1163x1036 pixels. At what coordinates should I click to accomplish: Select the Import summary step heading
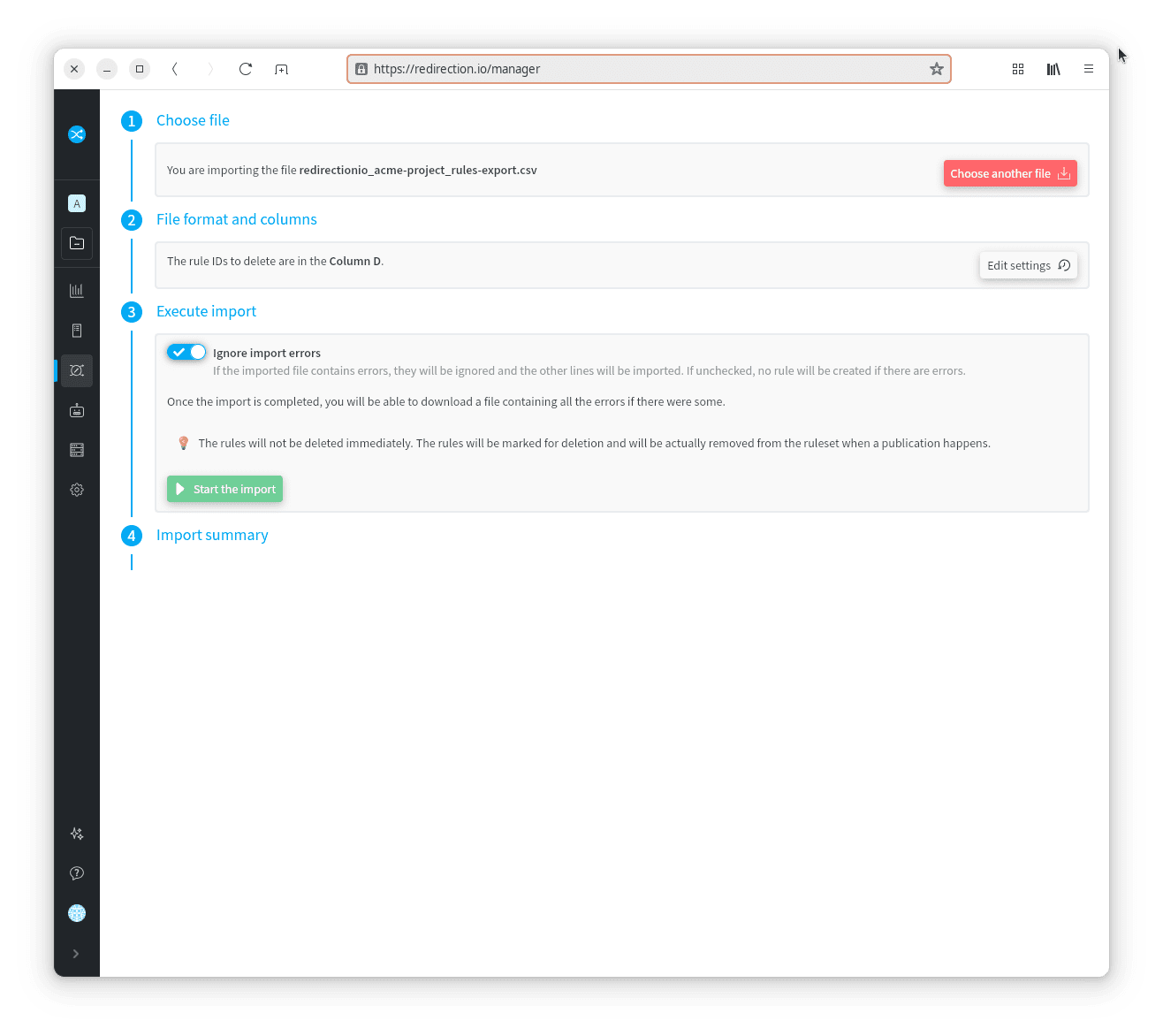point(212,535)
